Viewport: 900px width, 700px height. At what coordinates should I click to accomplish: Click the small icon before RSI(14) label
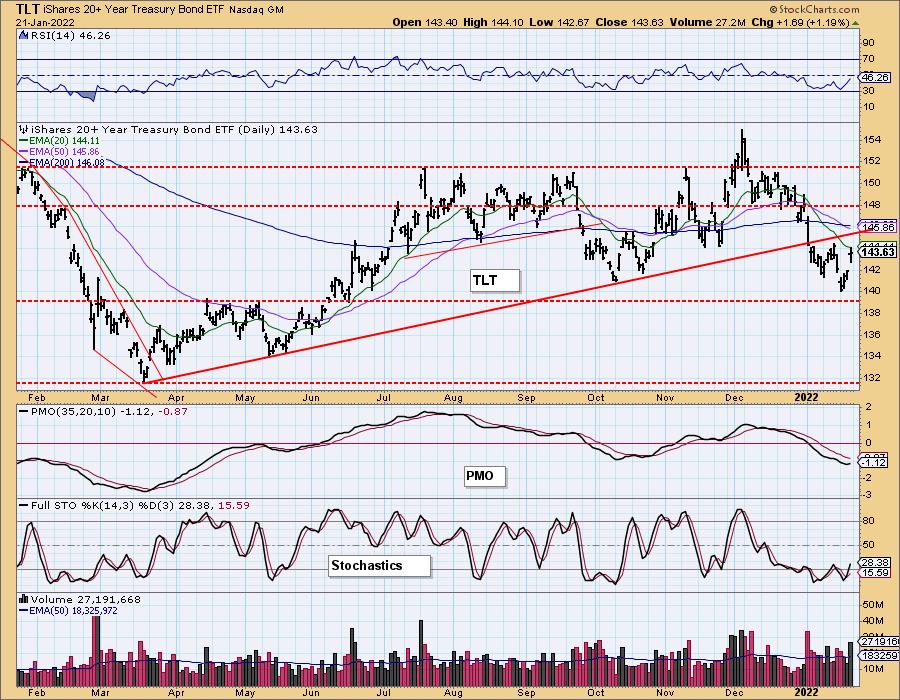point(23,35)
